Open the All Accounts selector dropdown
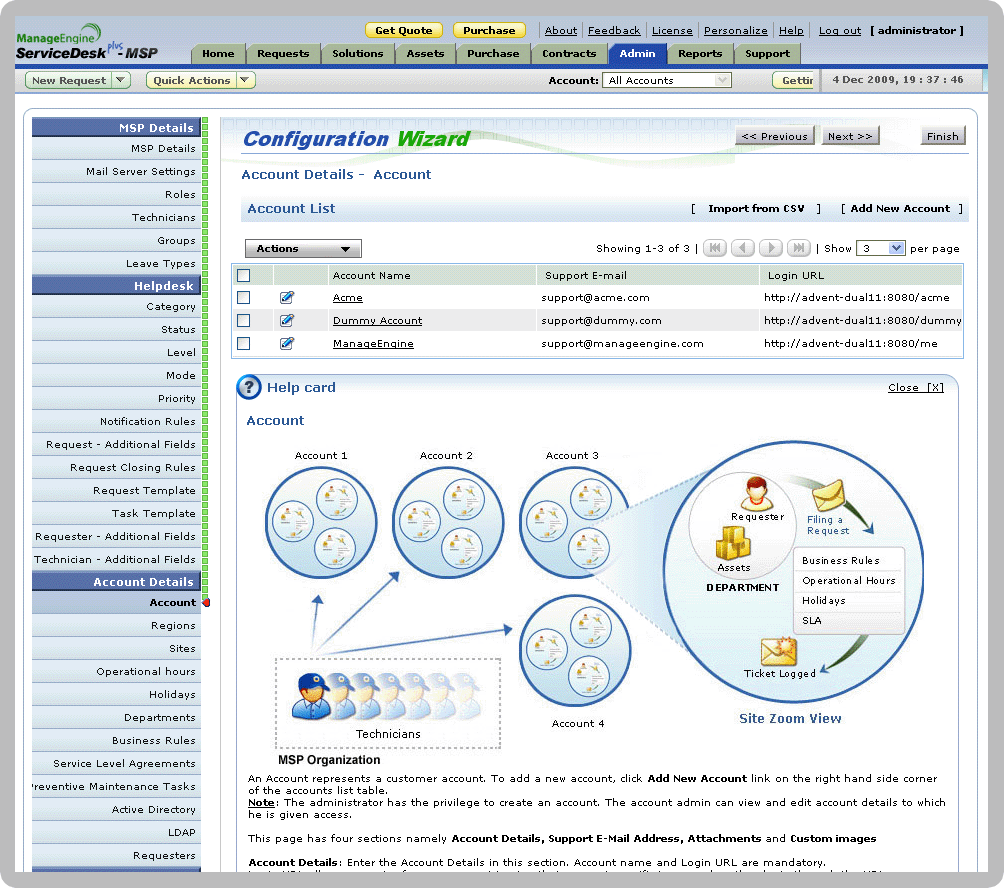 [667, 80]
